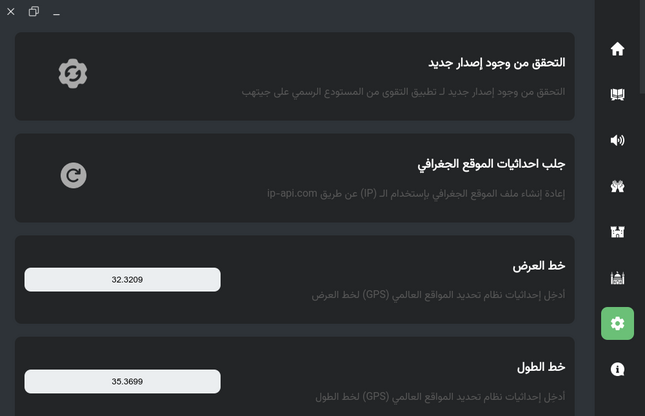Click the vertical scrollbar at the window edge
The height and width of the screenshot is (416, 645).
point(642,46)
